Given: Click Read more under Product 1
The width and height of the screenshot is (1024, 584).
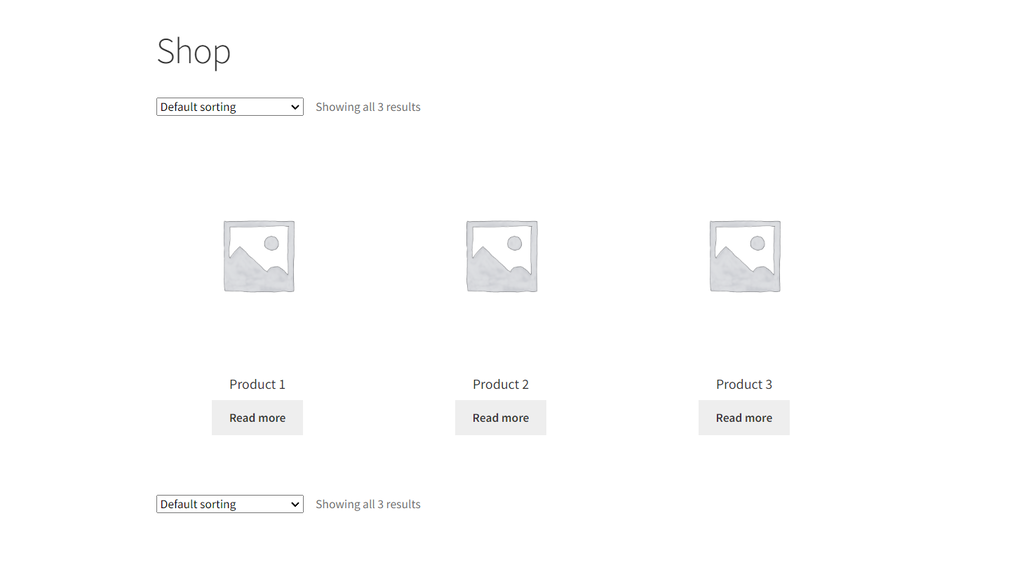Looking at the screenshot, I should click(257, 417).
